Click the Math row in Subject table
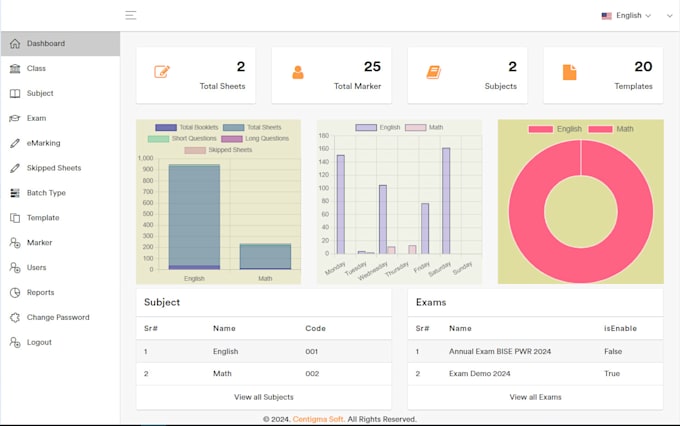680x426 pixels. coord(264,374)
